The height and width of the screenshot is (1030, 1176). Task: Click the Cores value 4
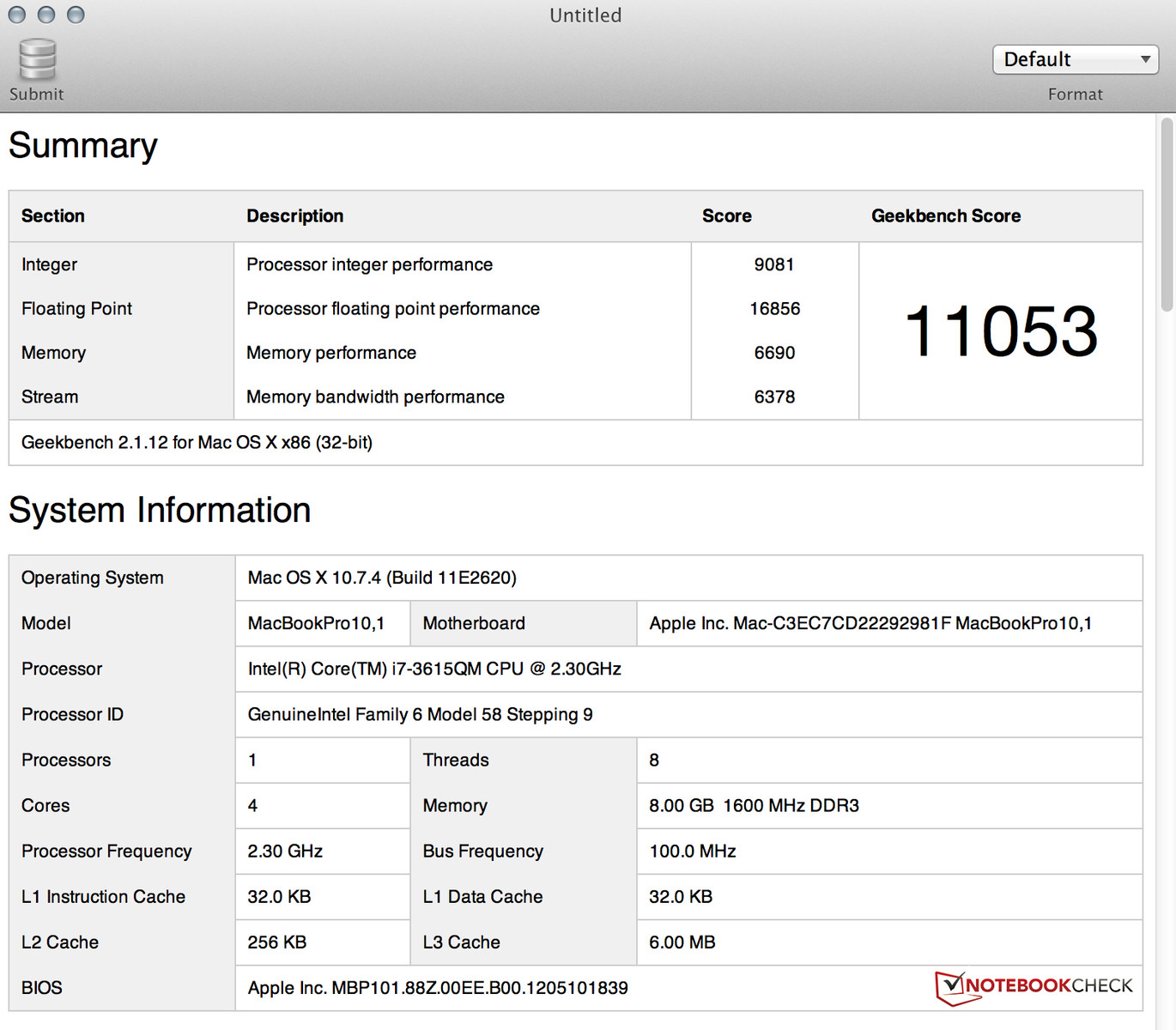point(252,805)
